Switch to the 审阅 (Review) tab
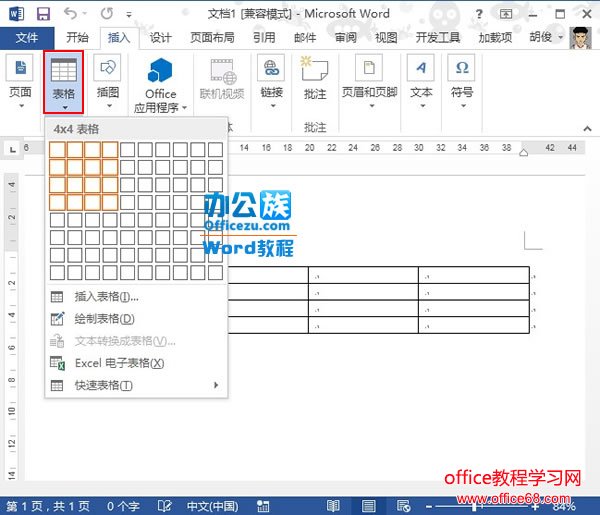Image resolution: width=600 pixels, height=515 pixels. pos(346,37)
